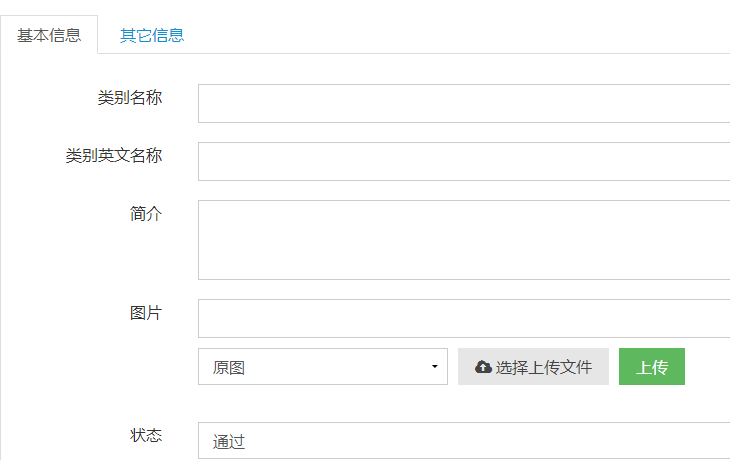Click the 状态 label

[x=146, y=435]
